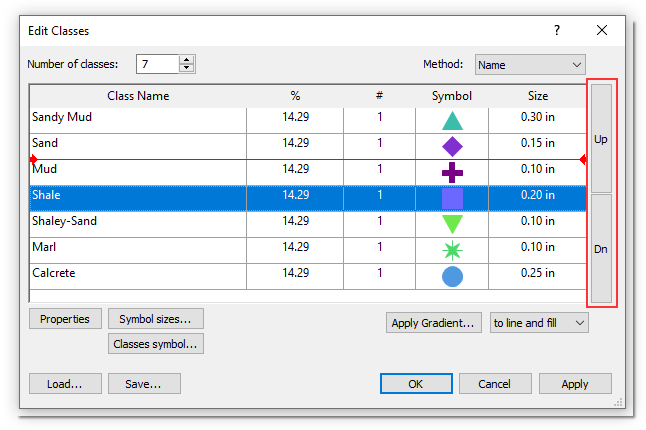
Task: Open the Method dropdown showing Name
Action: [x=530, y=65]
